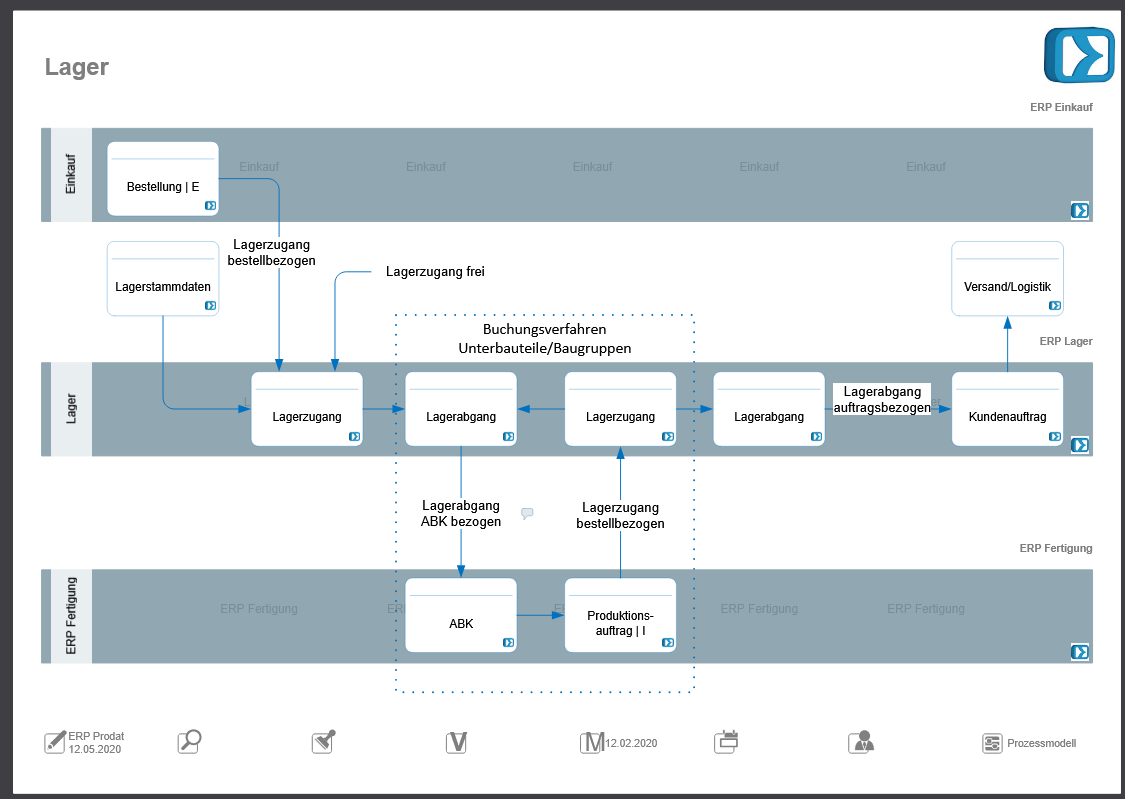1125x799 pixels.
Task: Click the blue logo in top-right corner
Action: coord(1079,54)
